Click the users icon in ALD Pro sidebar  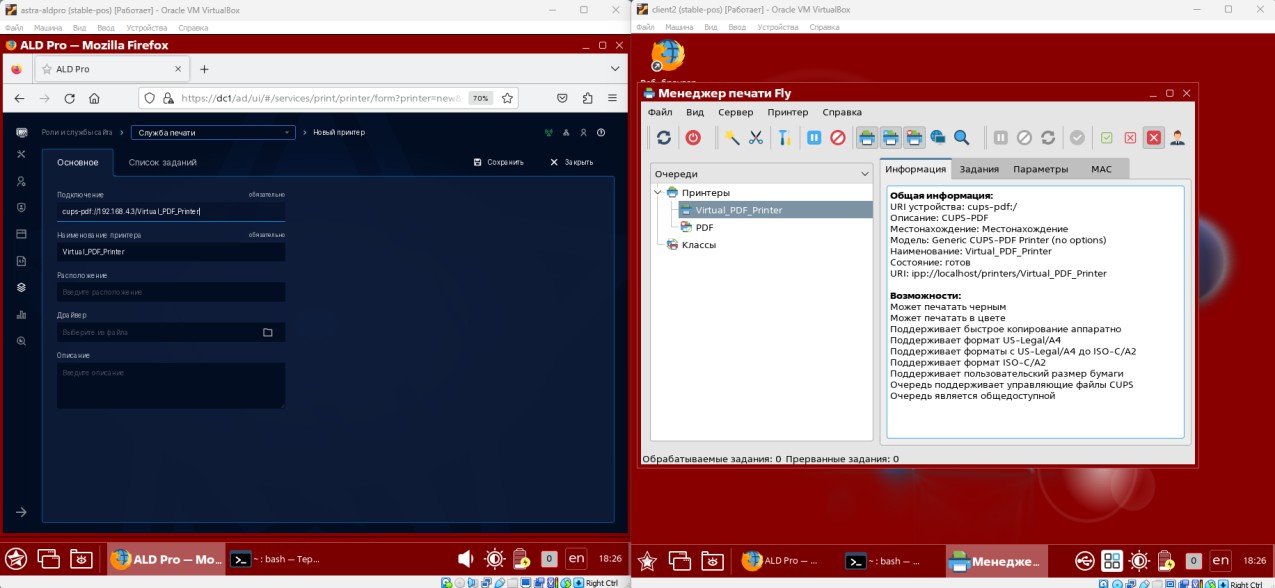click(x=22, y=181)
